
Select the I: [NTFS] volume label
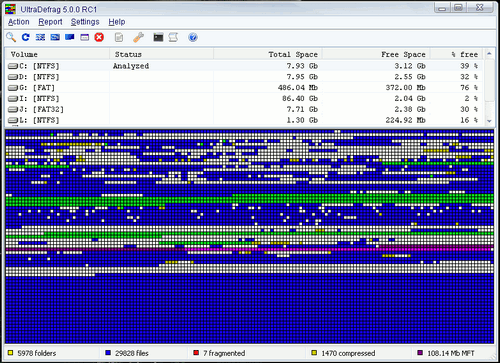point(39,99)
